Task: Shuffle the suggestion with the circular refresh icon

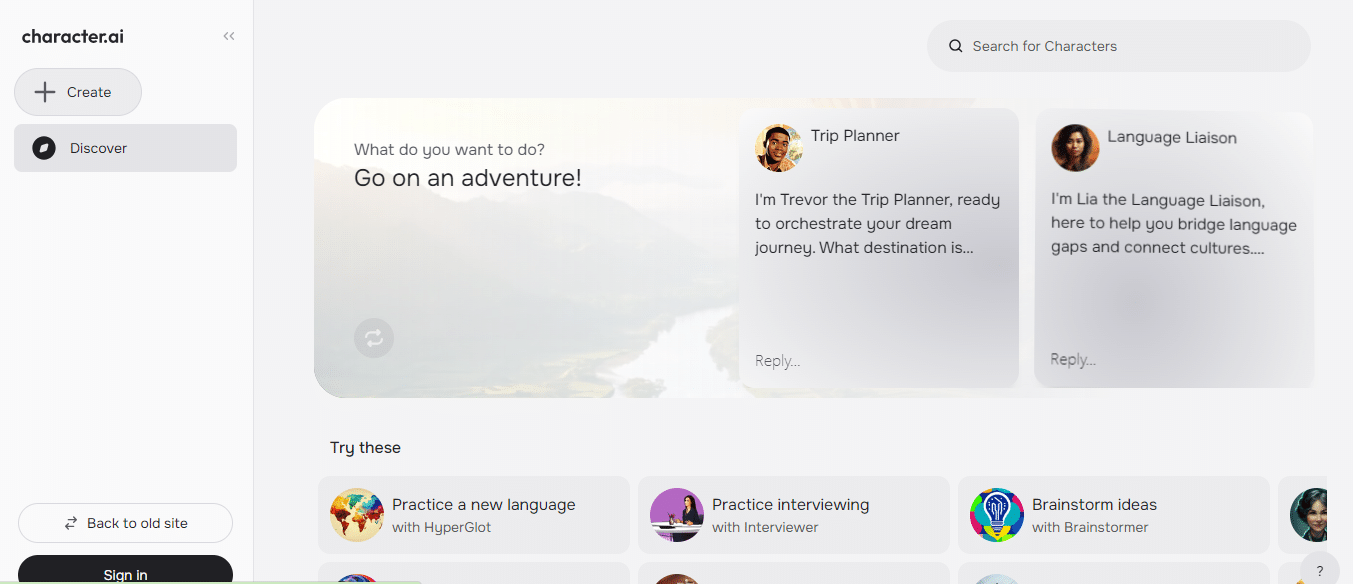Action: pyautogui.click(x=374, y=338)
